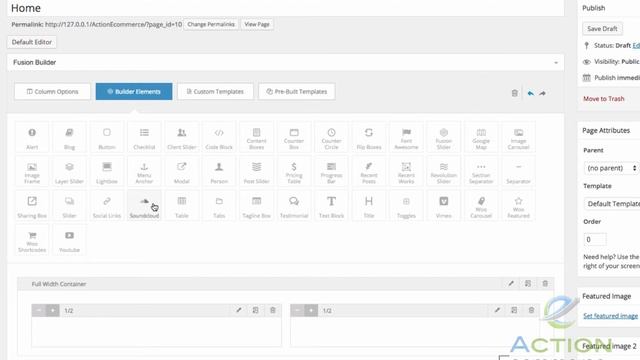Add the Flip Boxes element

[369, 138]
